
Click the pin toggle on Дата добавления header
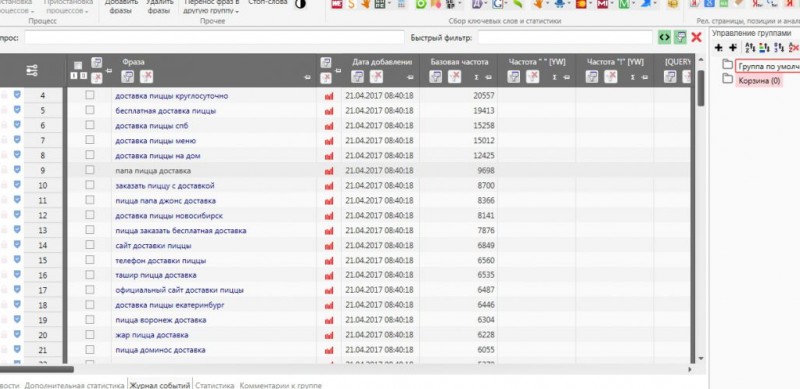(x=411, y=78)
